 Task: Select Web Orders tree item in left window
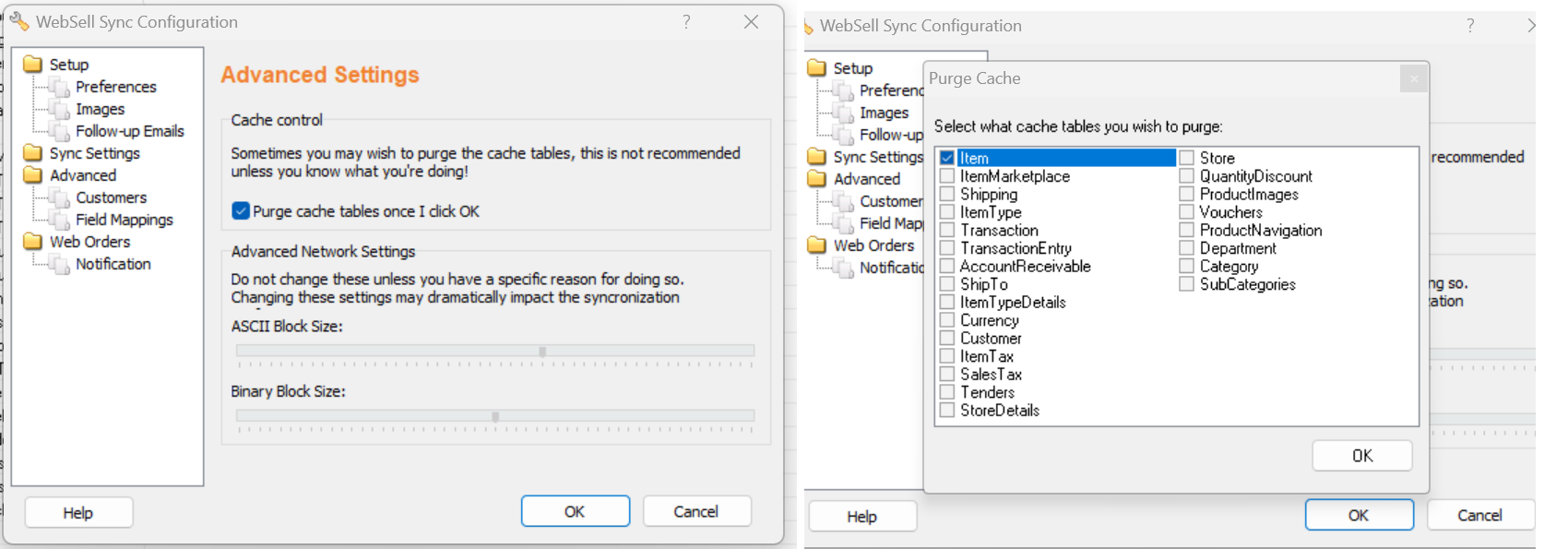(90, 242)
